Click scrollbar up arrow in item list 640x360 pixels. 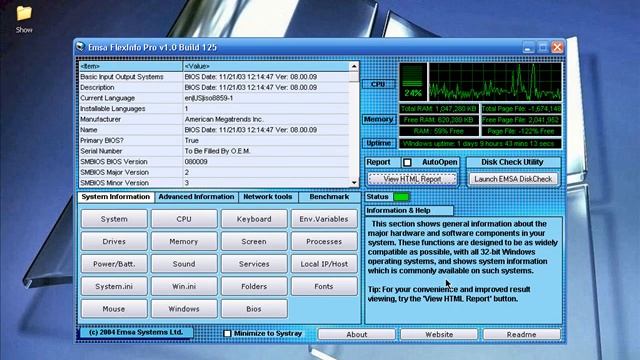[354, 67]
